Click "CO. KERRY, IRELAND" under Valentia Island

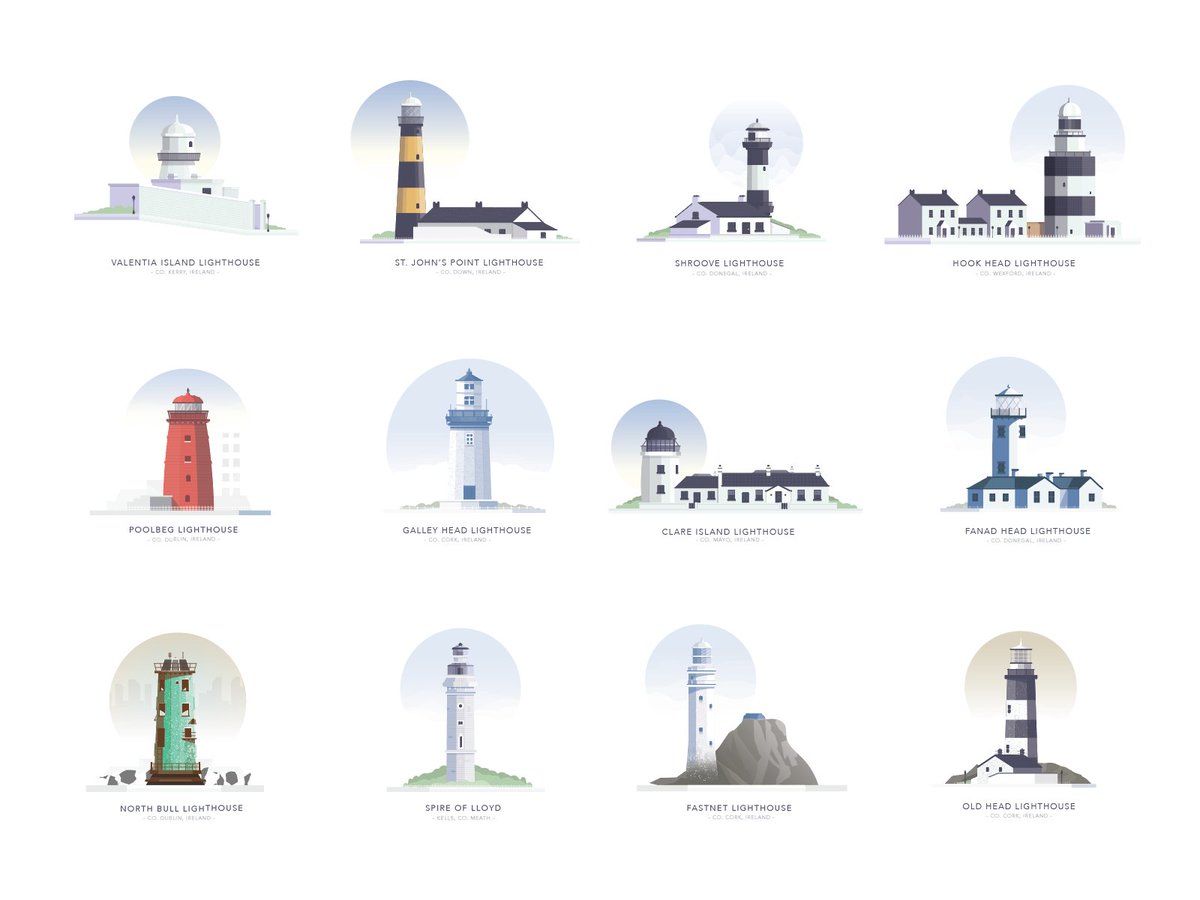tap(185, 272)
